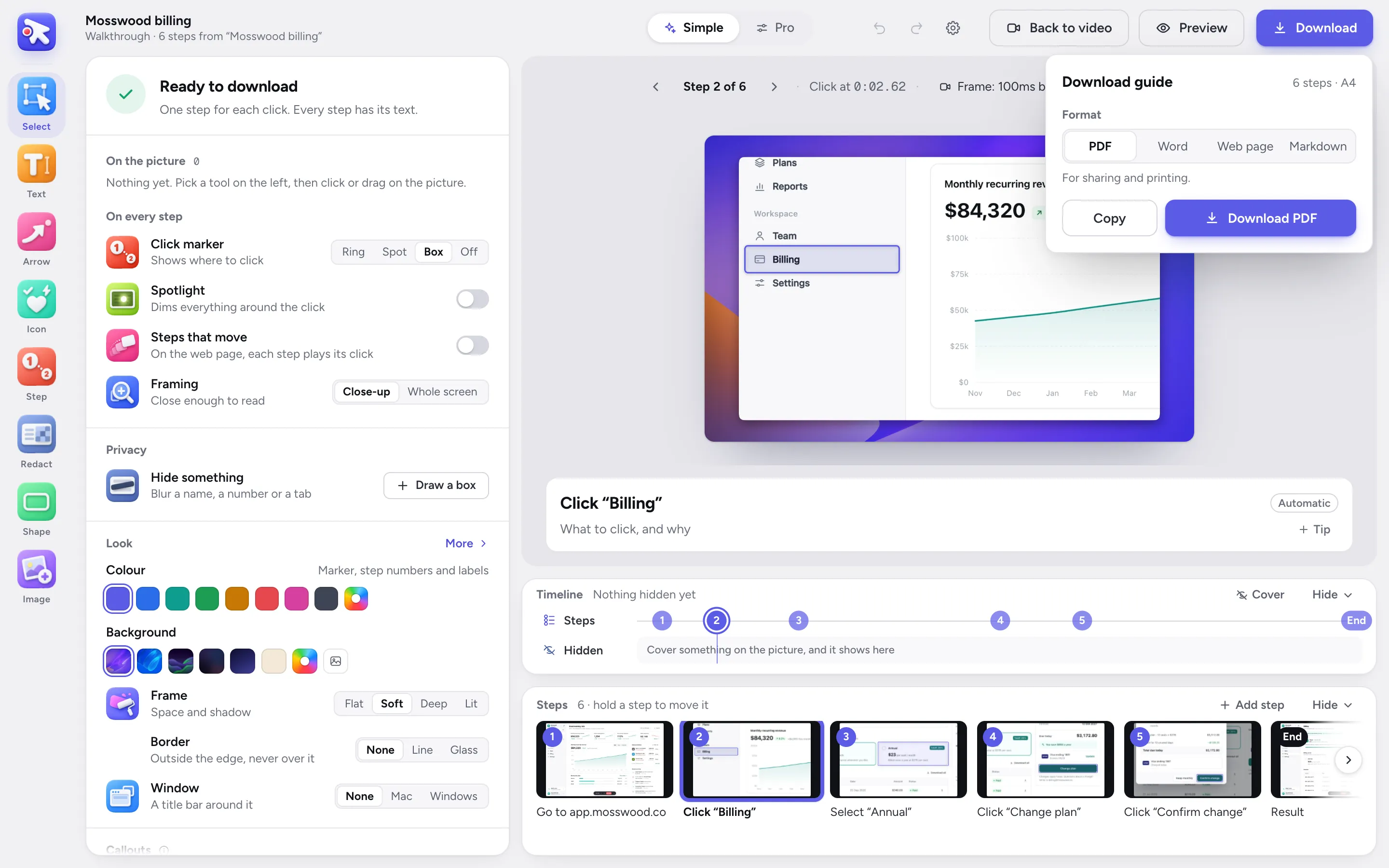Set click marker to Off
1389x868 pixels.
coord(469,251)
